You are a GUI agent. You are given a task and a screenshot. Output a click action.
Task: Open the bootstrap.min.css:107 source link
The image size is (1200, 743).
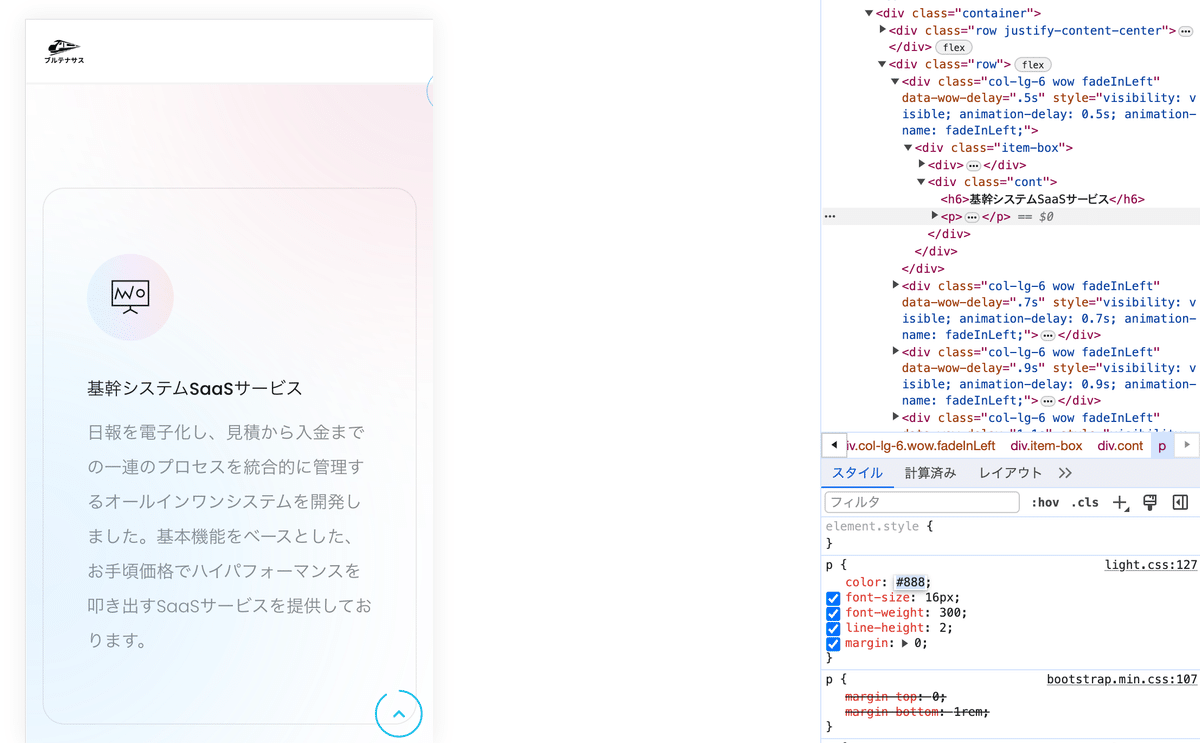coord(1122,680)
